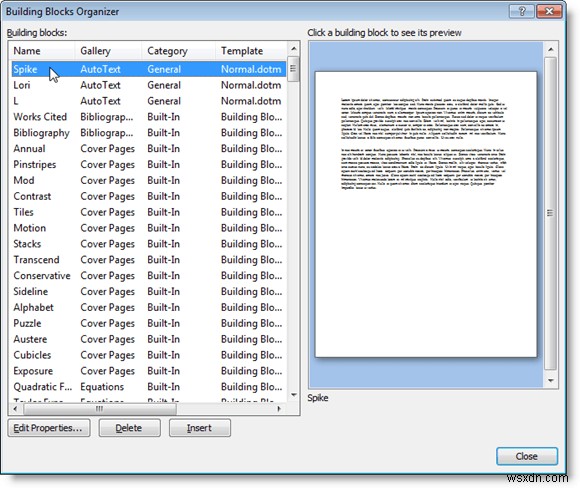This screenshot has width=580, height=488.
Task: Select the Bibliography entry
Action: (x=149, y=133)
